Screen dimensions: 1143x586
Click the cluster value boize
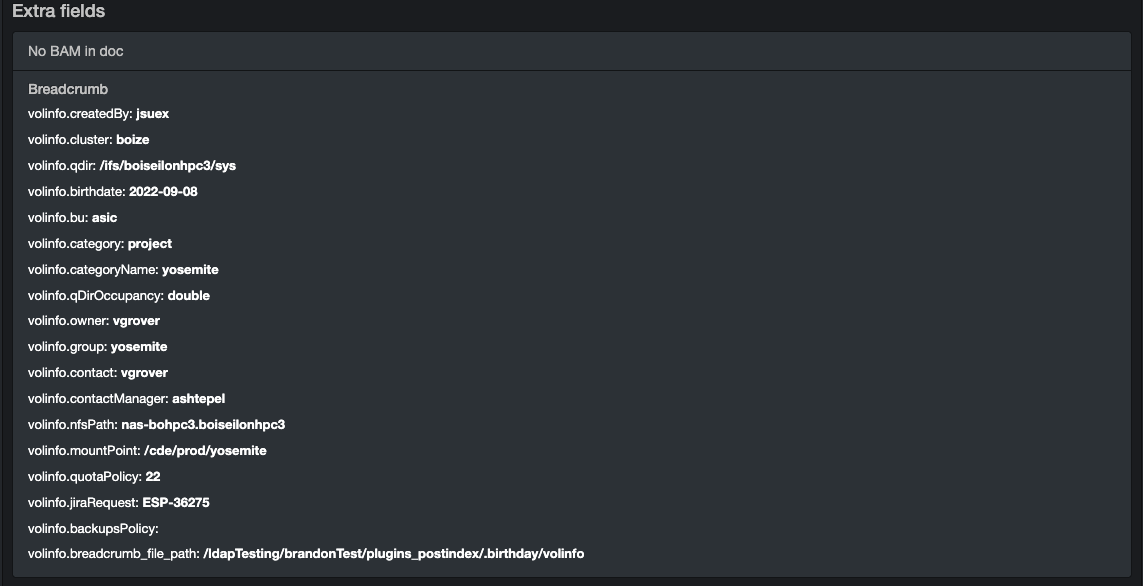tap(133, 139)
